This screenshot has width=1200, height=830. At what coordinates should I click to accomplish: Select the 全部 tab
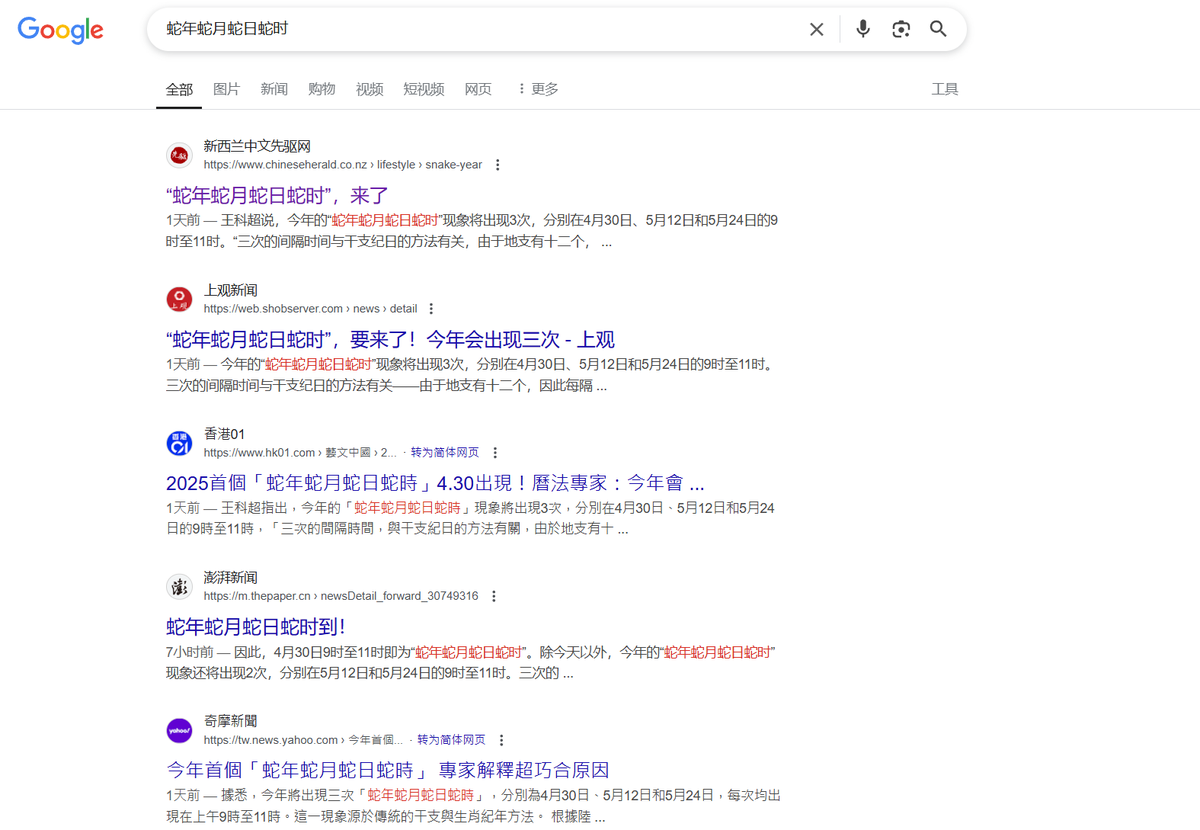coord(179,89)
